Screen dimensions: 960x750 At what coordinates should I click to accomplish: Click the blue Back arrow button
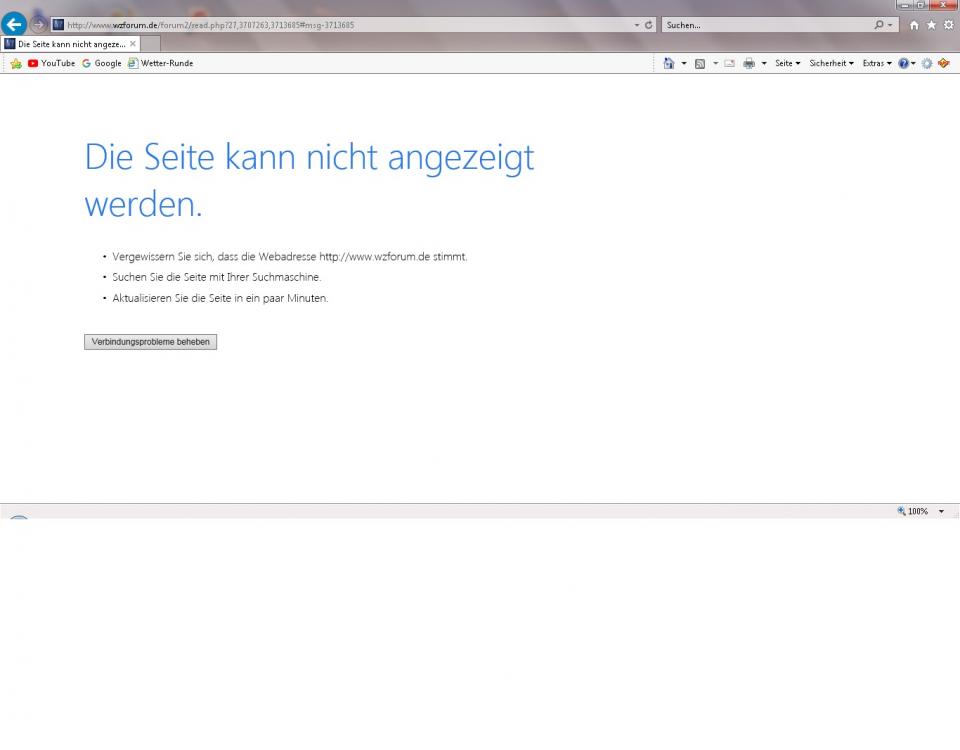[14, 25]
